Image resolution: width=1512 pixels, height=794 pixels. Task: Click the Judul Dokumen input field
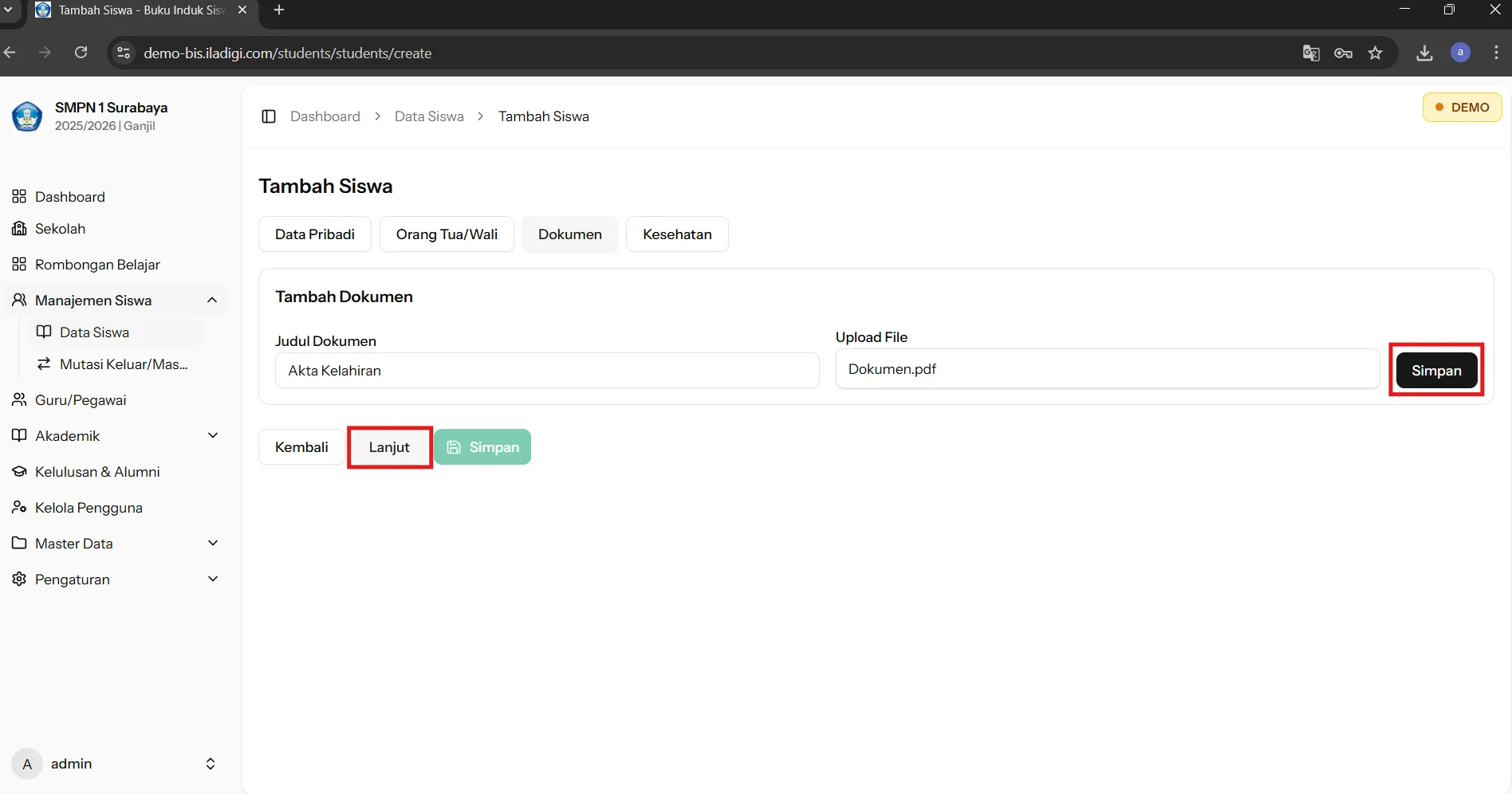click(x=547, y=370)
